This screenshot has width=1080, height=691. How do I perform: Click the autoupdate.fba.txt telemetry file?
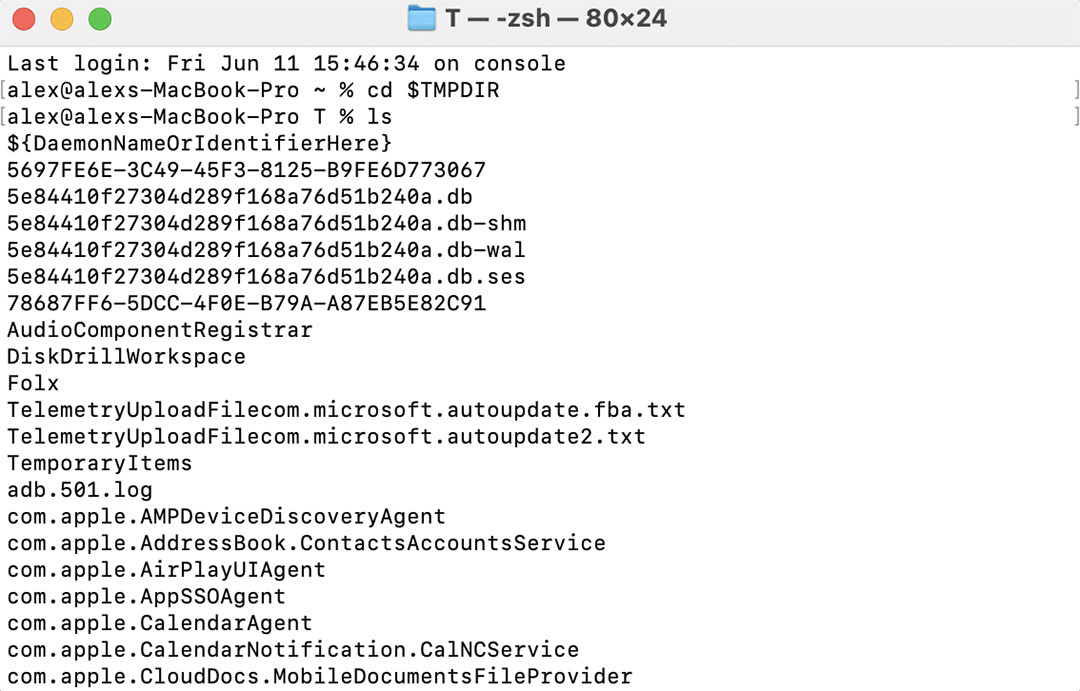pos(346,410)
